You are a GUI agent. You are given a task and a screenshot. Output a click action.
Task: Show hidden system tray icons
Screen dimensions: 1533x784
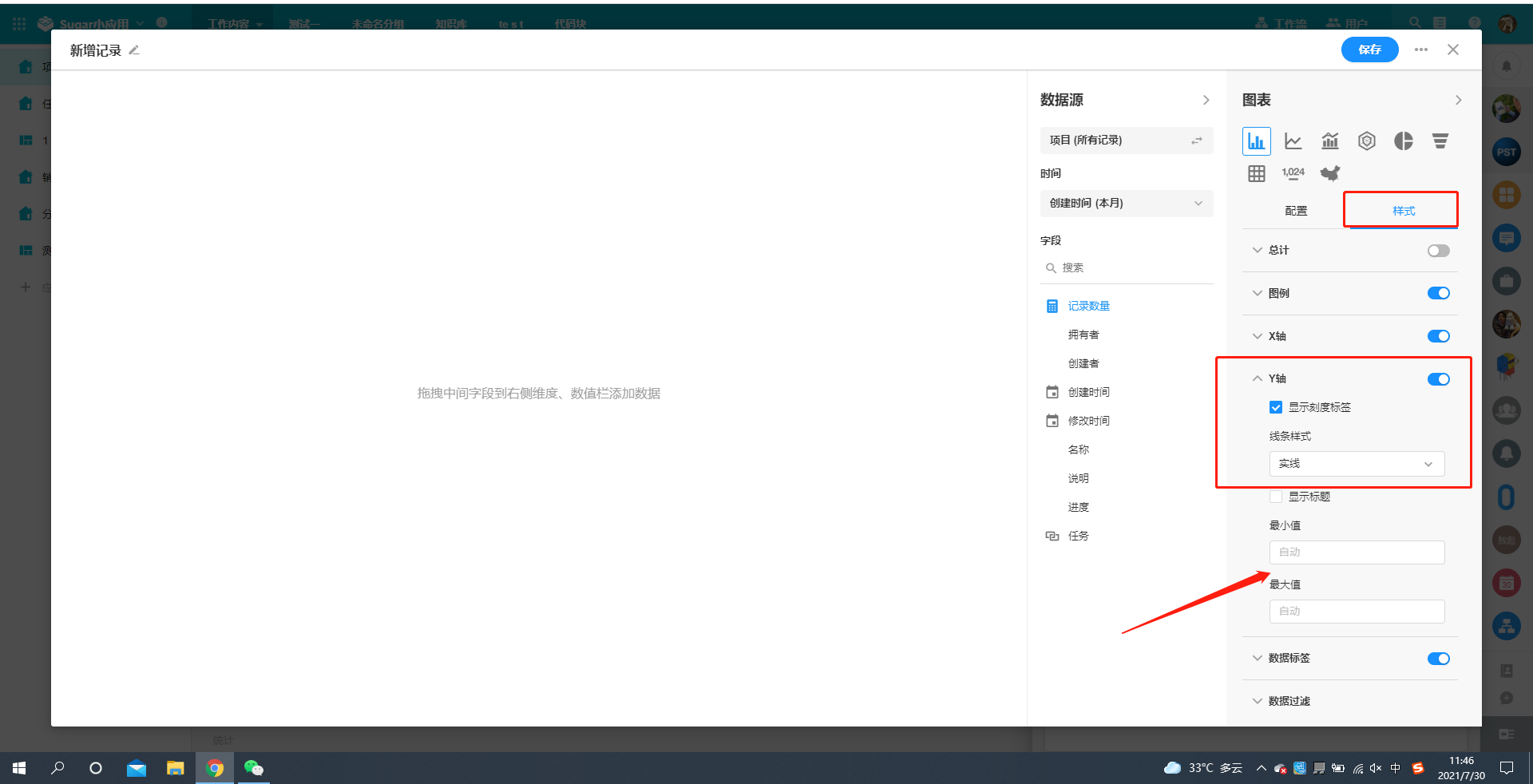(1261, 768)
